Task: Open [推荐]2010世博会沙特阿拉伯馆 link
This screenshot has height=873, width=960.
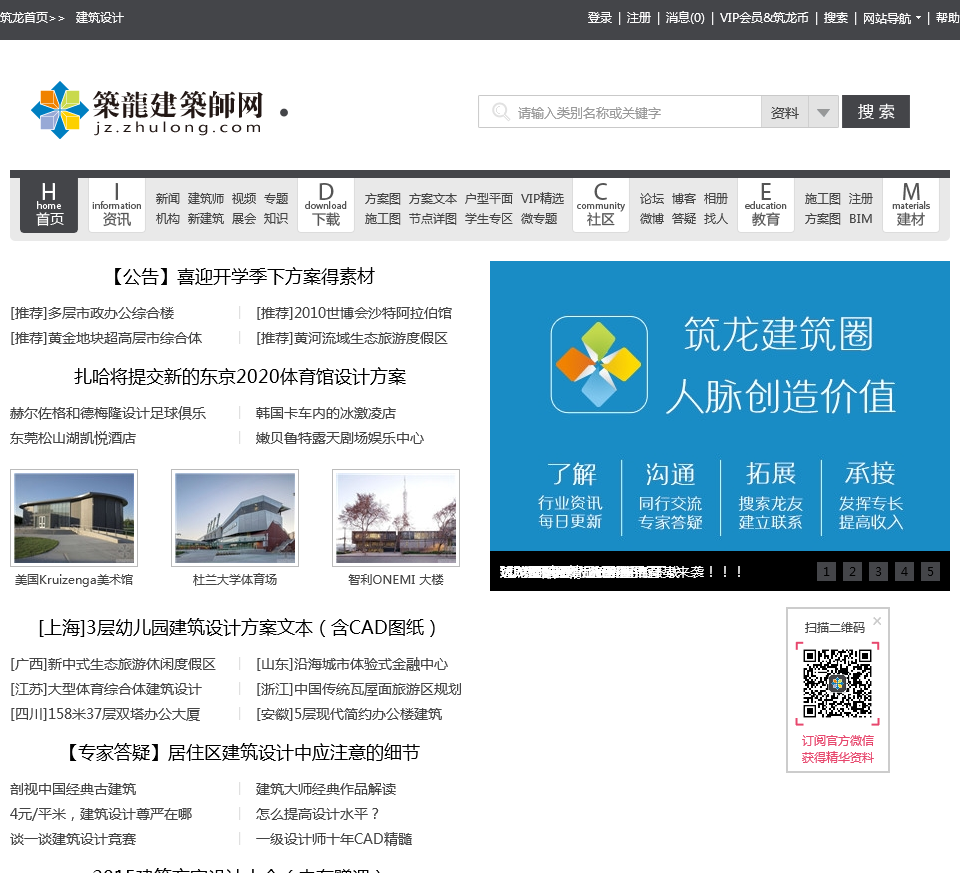Action: (x=354, y=313)
